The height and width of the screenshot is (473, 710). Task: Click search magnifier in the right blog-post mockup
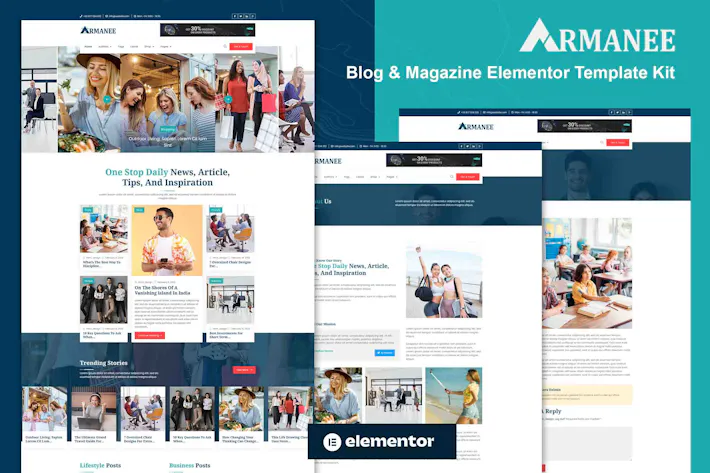[602, 142]
